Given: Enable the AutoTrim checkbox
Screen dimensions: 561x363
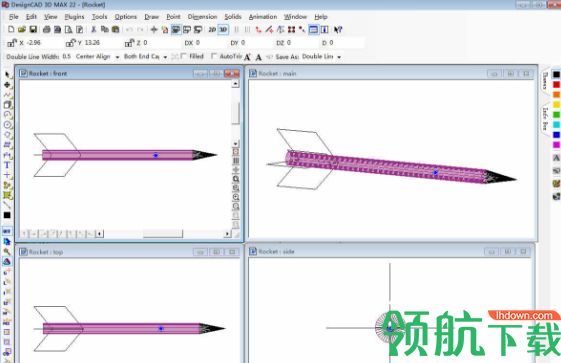Looking at the screenshot, I should coord(214,56).
